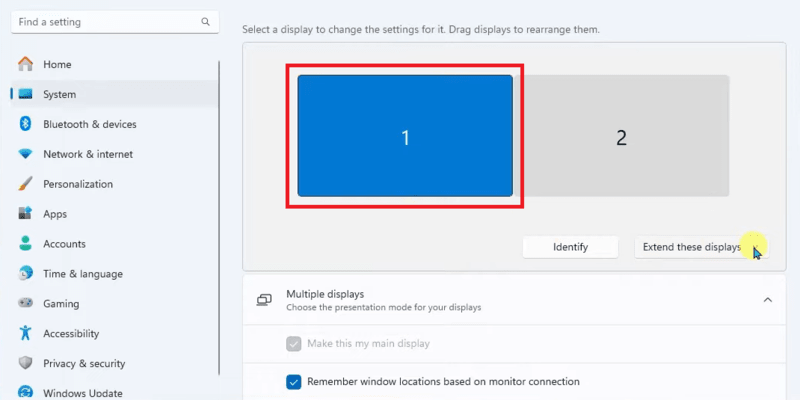Click the search magnifier icon
The height and width of the screenshot is (400, 800).
coord(205,21)
